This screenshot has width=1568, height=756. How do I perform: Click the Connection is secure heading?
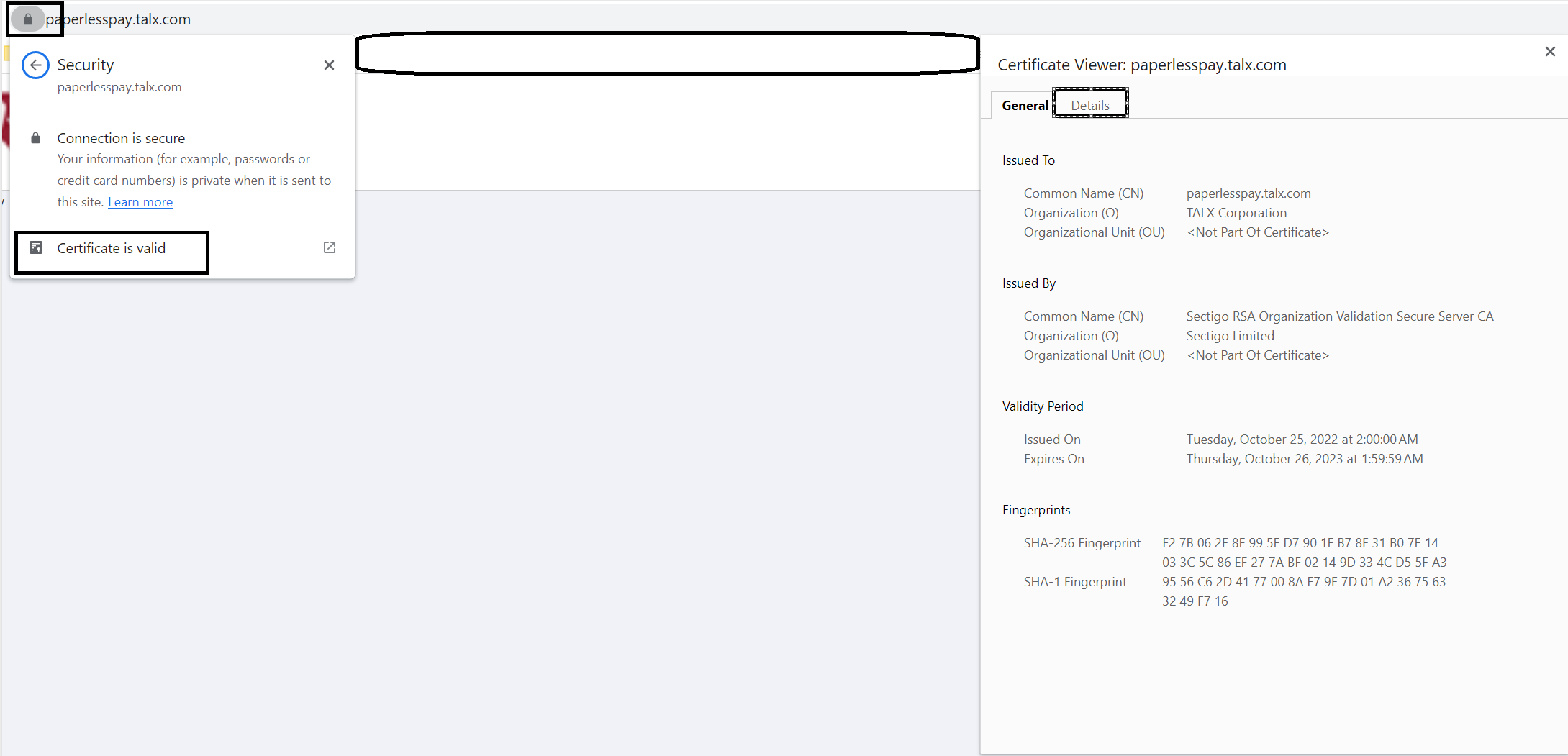coord(121,138)
